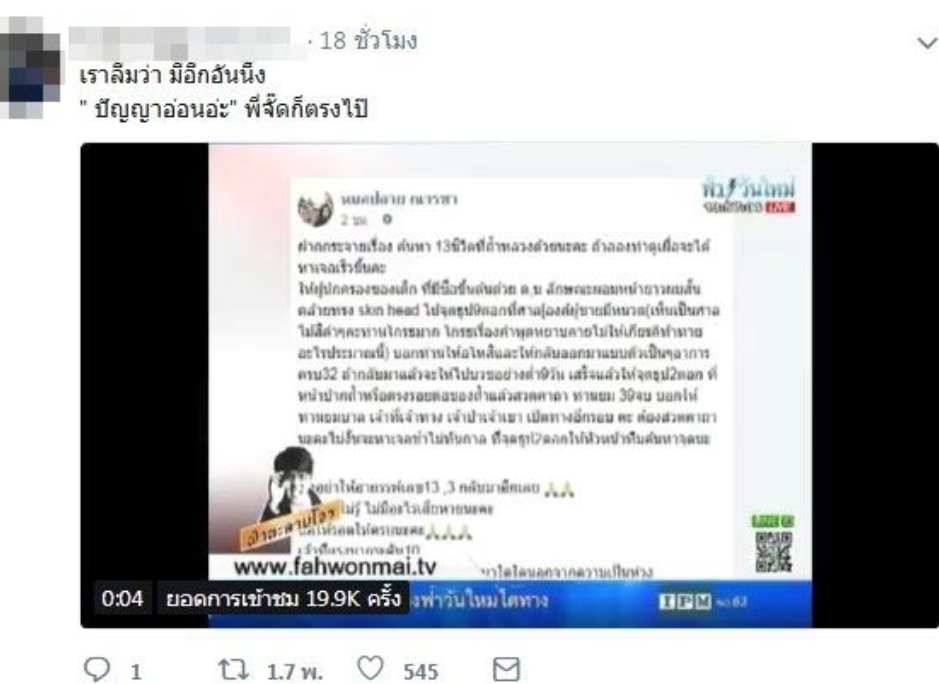Click the reply speech bubble icon
The height and width of the screenshot is (684, 939).
coord(97,670)
